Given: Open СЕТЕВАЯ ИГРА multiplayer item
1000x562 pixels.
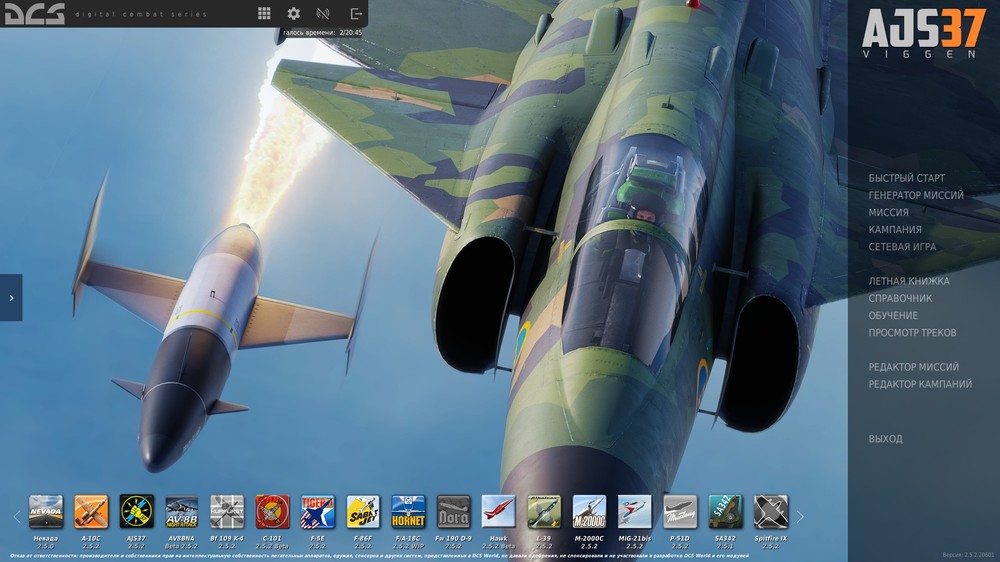Looking at the screenshot, I should [x=902, y=247].
